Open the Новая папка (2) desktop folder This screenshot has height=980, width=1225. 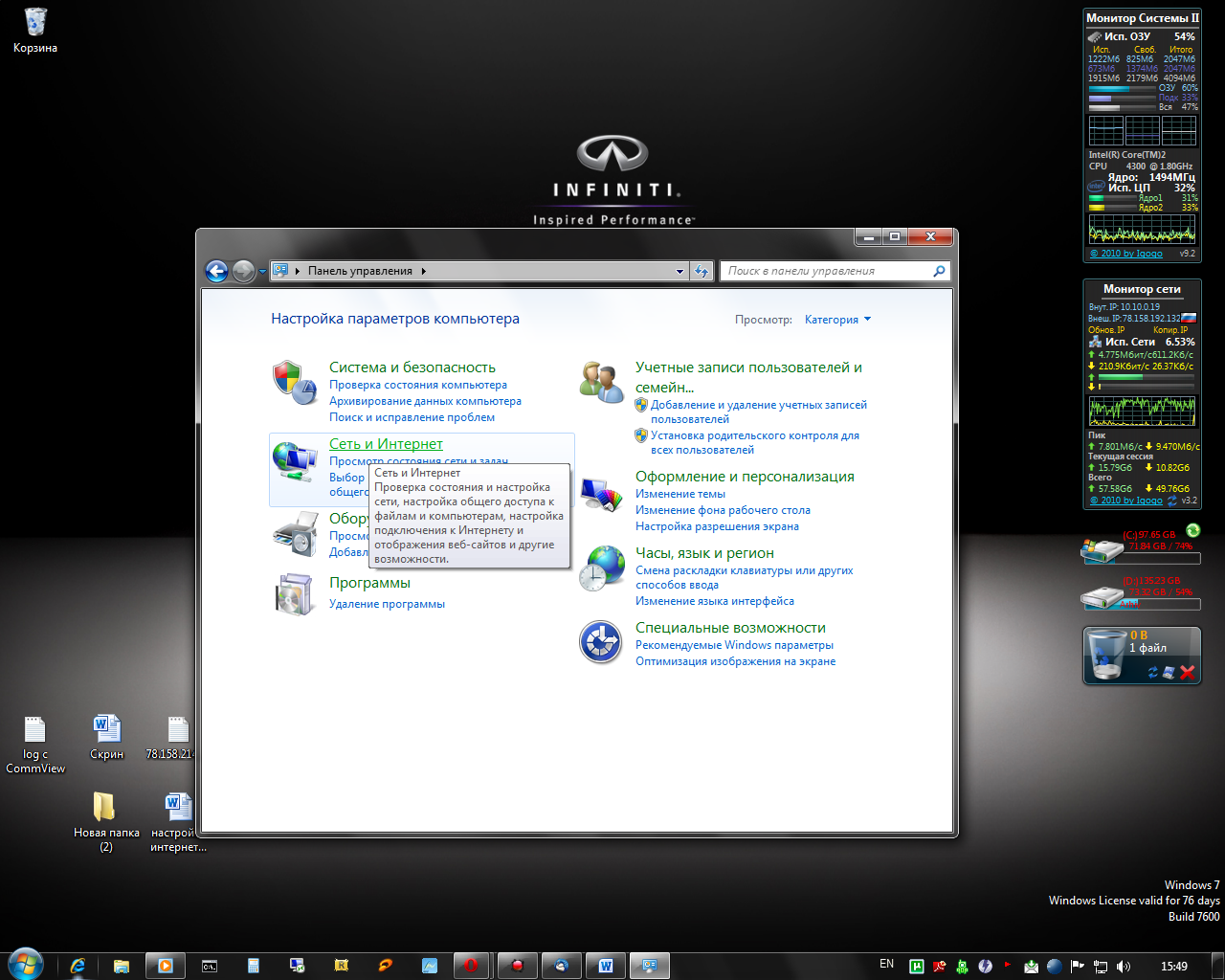click(105, 821)
